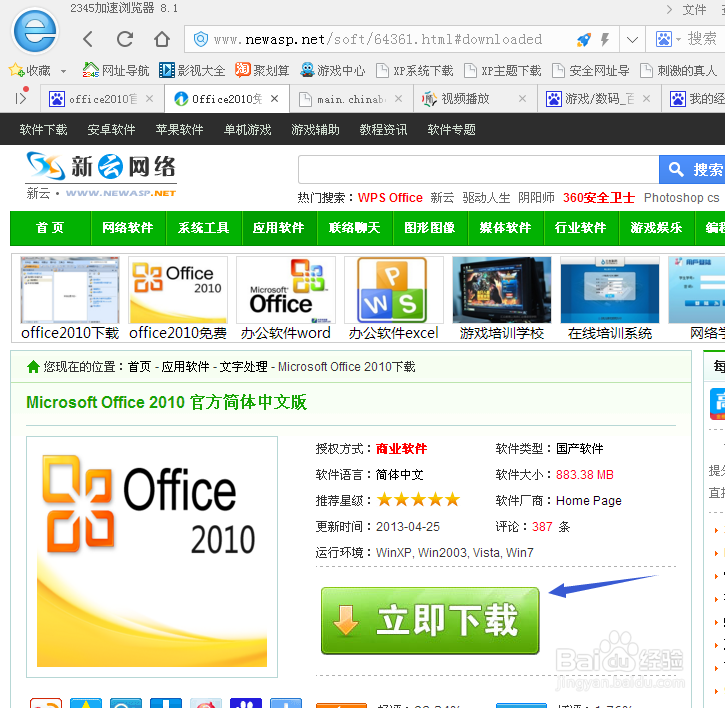Select 首页 in green navigation bar
Image resolution: width=725 pixels, height=708 pixels.
coord(50,228)
